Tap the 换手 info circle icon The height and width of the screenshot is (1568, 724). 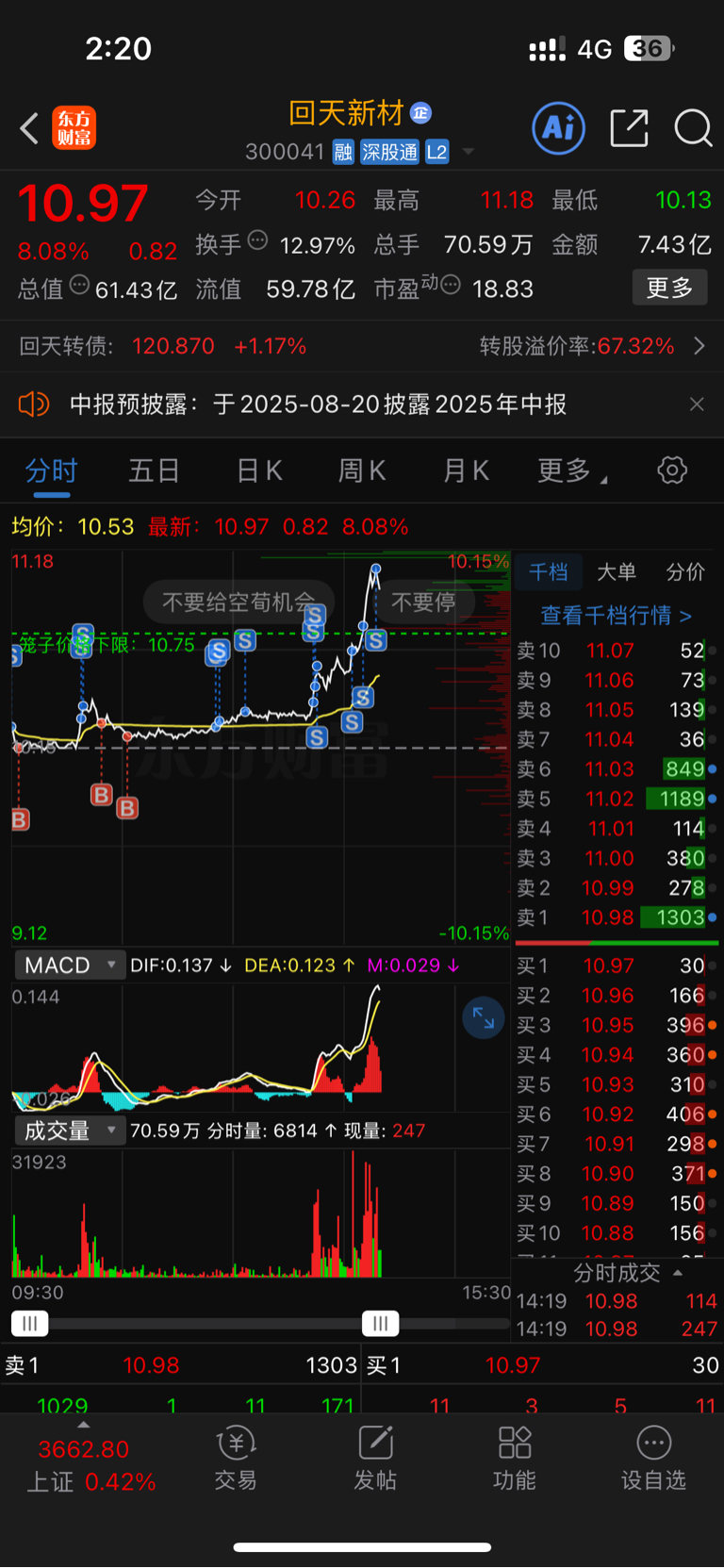click(x=257, y=241)
